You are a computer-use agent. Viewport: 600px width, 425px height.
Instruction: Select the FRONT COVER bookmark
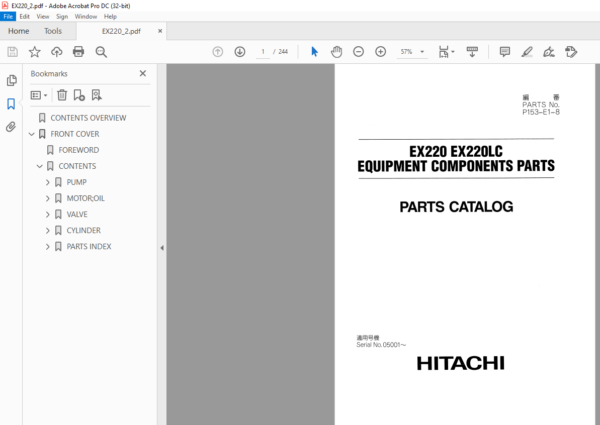click(75, 134)
